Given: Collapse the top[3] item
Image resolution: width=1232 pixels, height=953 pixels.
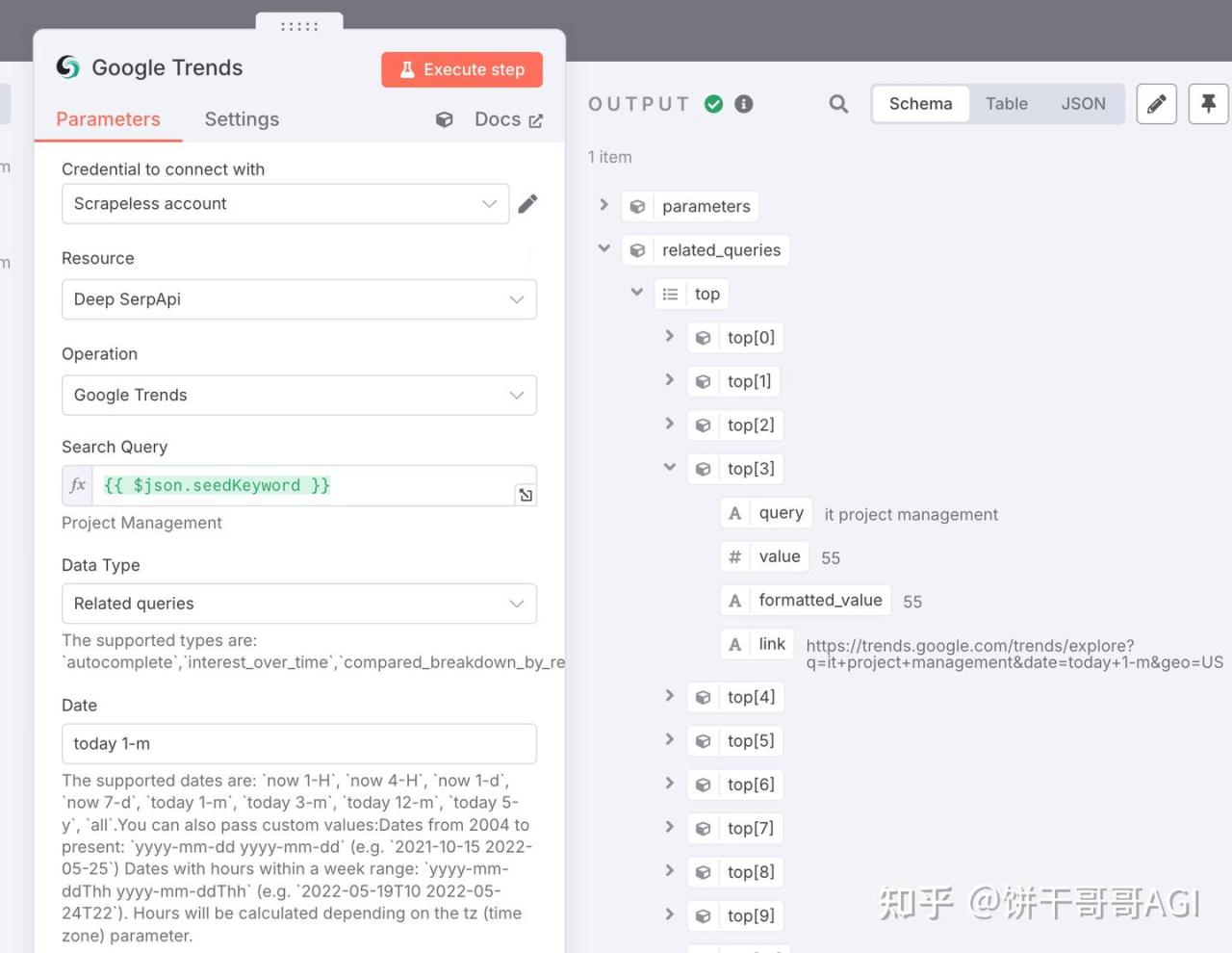Looking at the screenshot, I should point(669,467).
